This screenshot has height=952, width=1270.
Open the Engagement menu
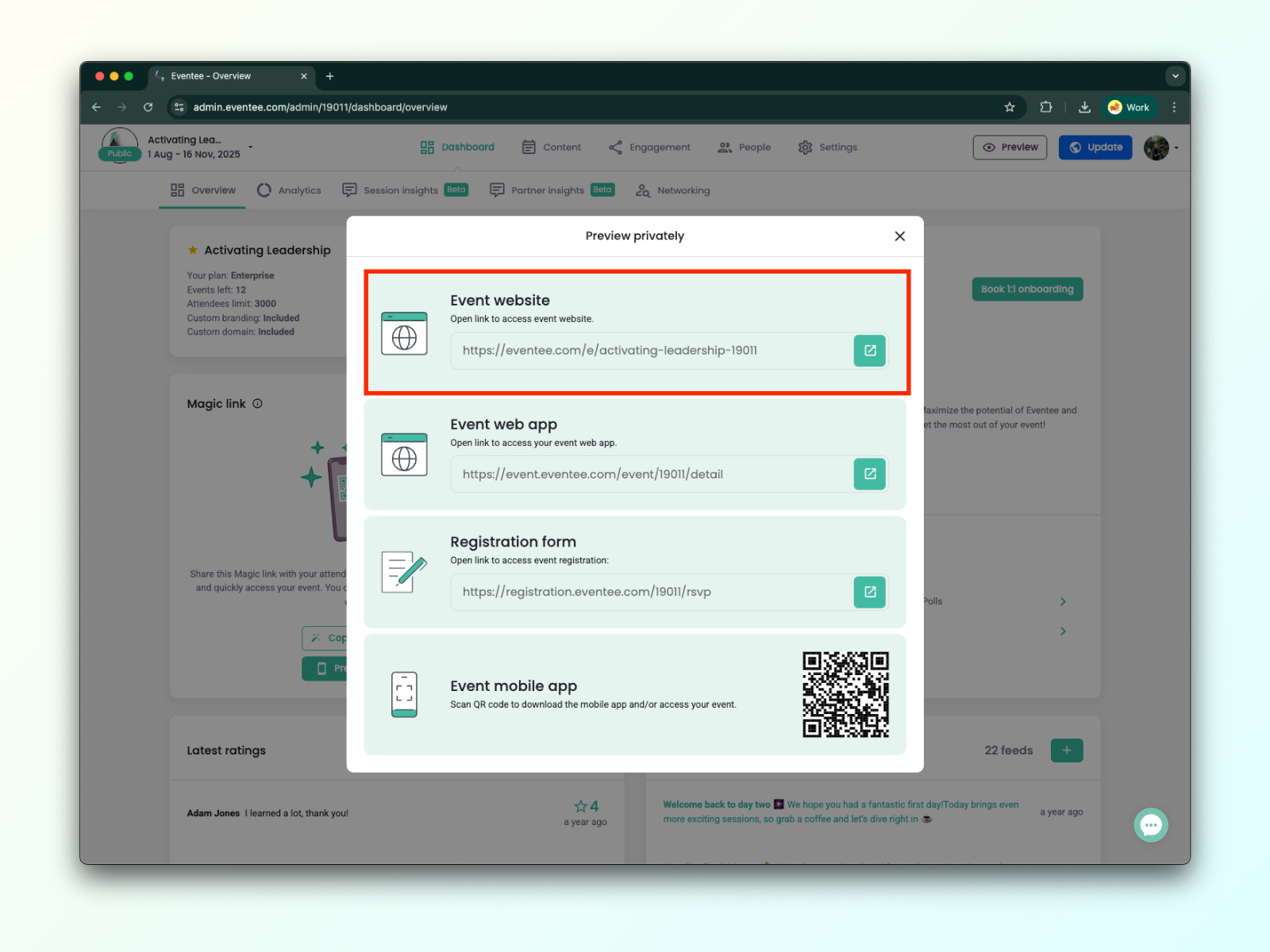point(649,148)
